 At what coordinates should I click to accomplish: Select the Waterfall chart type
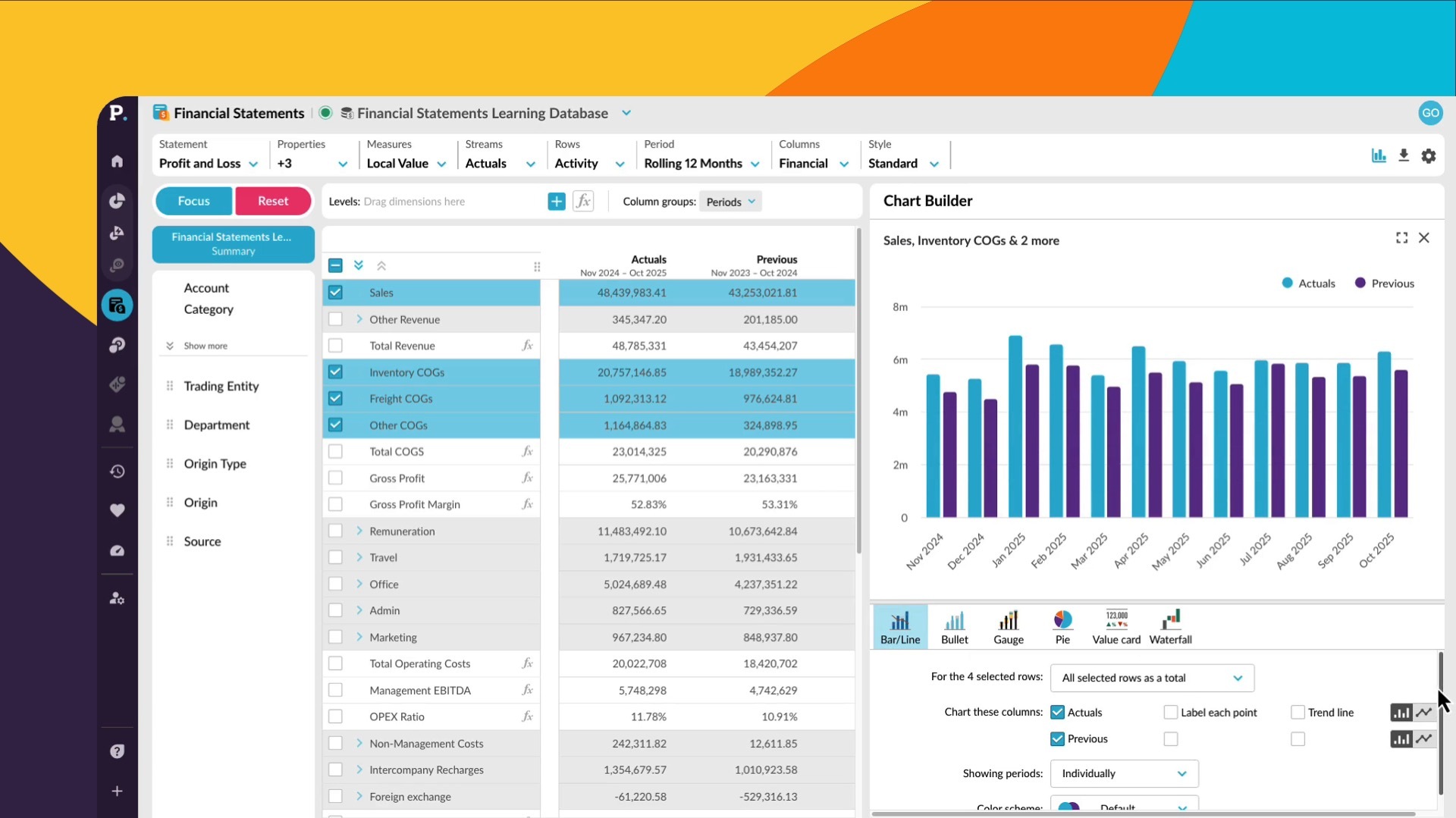1170,627
